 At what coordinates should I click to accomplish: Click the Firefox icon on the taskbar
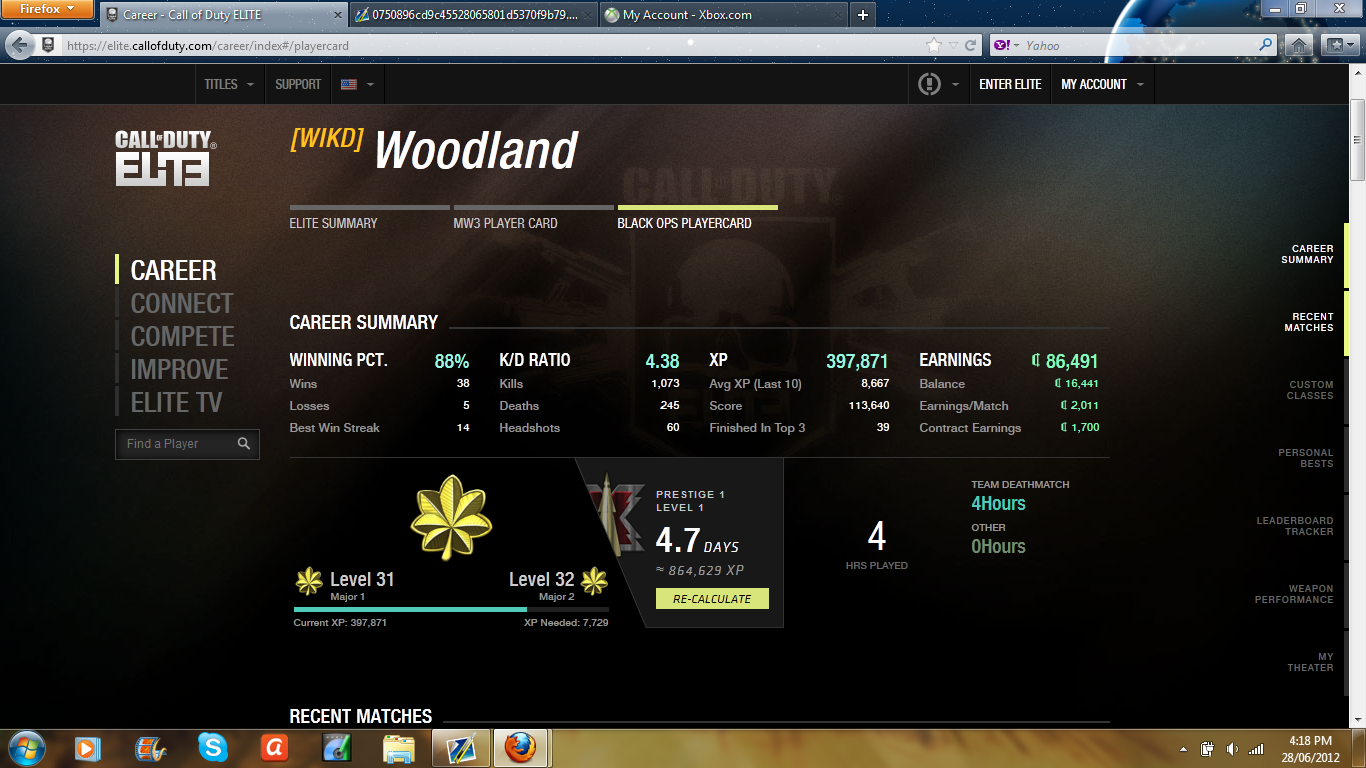(519, 747)
